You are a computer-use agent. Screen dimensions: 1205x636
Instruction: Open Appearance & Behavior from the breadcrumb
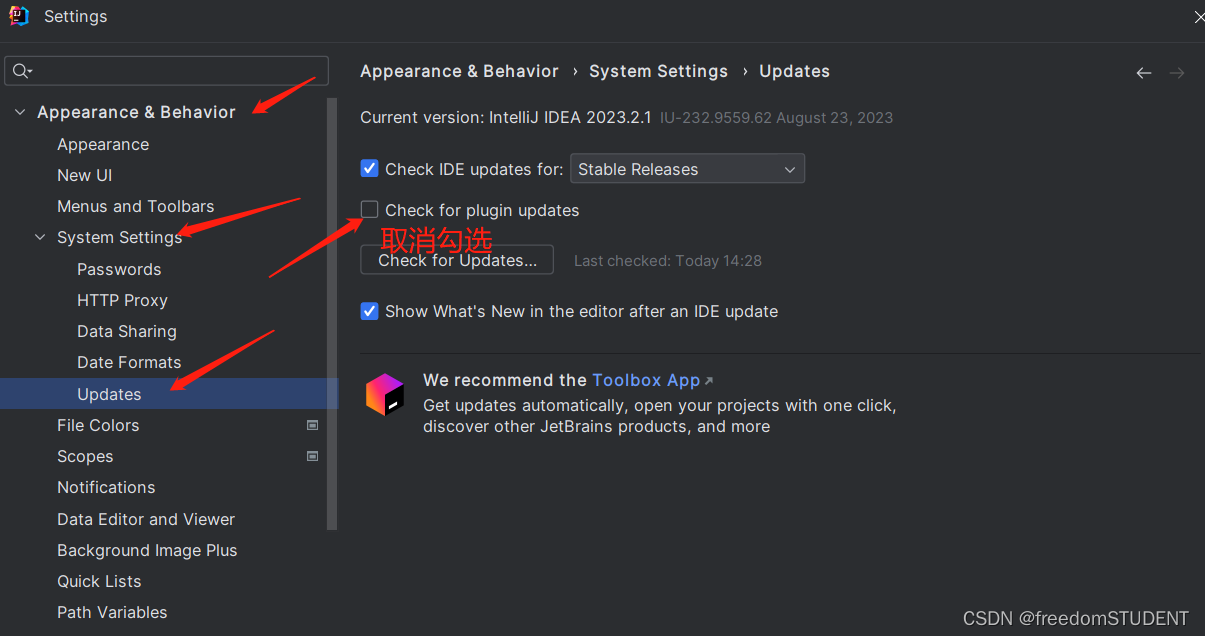click(459, 71)
